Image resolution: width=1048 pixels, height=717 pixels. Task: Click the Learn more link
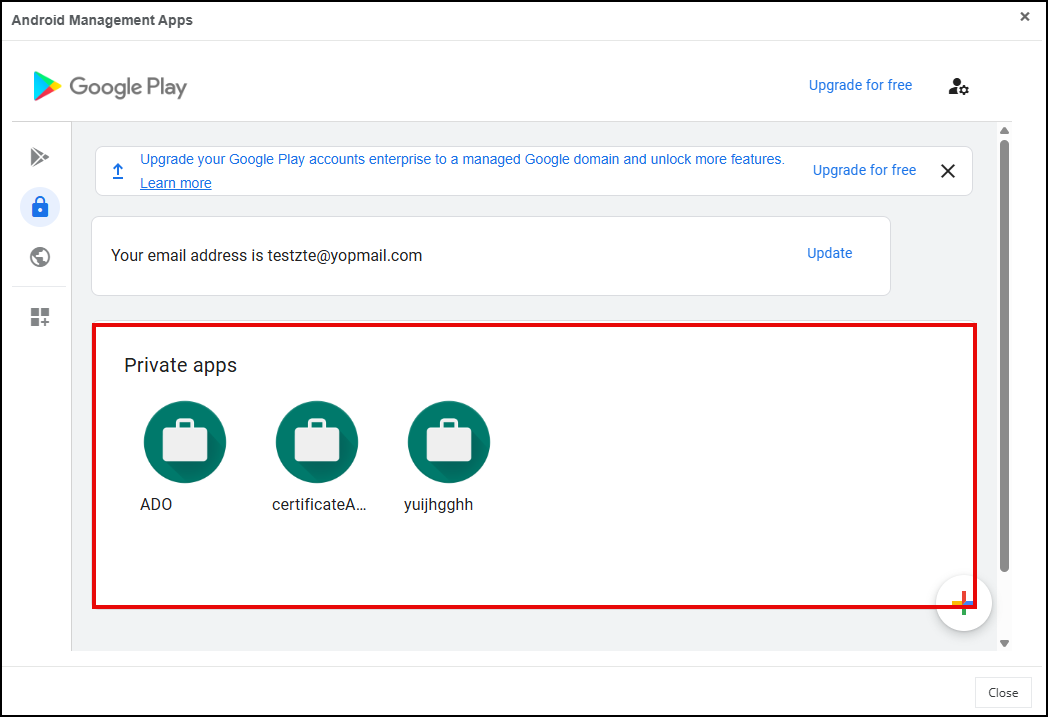(x=176, y=183)
